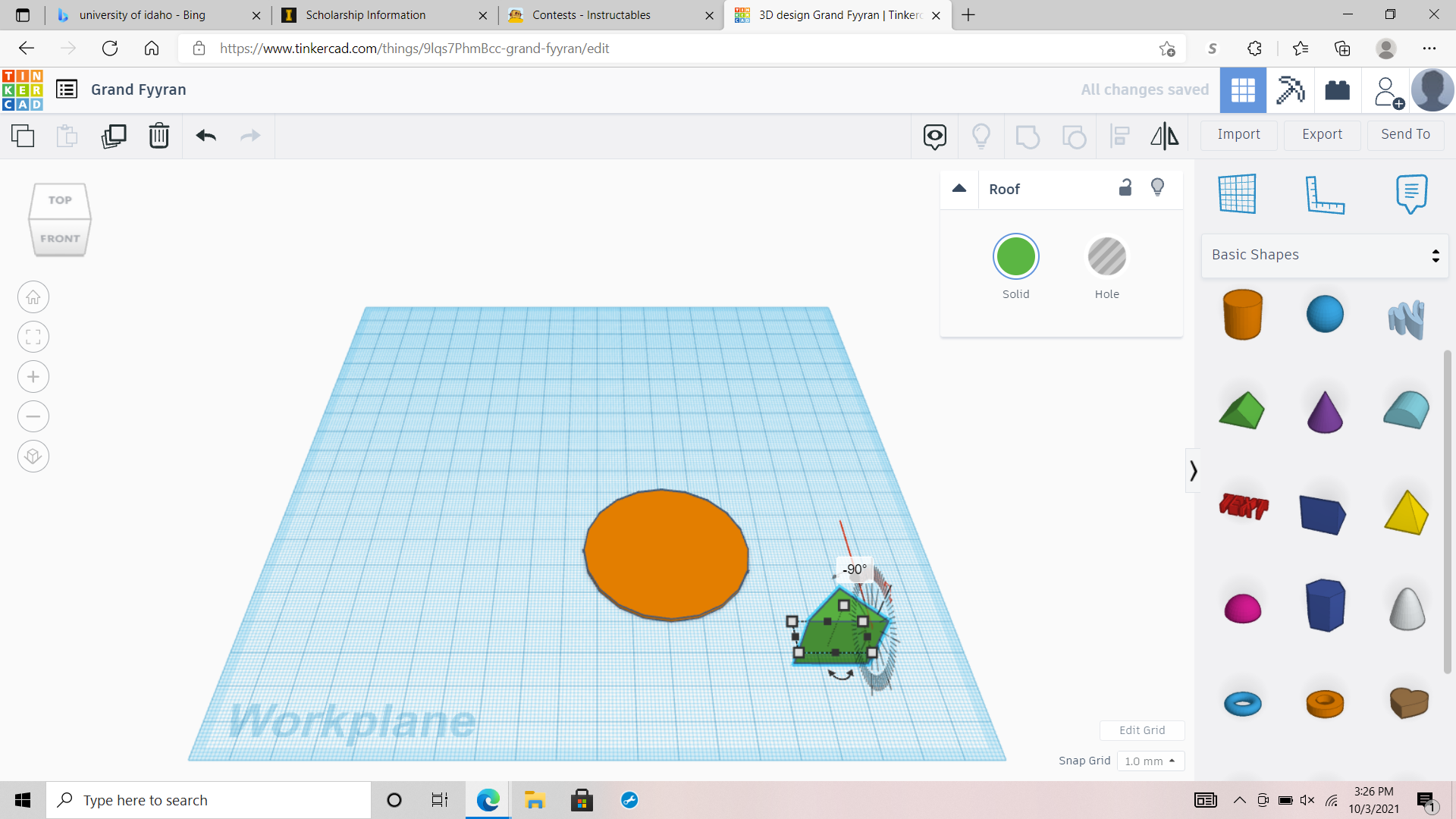The image size is (1456, 819).
Task: Click the Edit Grid button
Action: pyautogui.click(x=1142, y=730)
